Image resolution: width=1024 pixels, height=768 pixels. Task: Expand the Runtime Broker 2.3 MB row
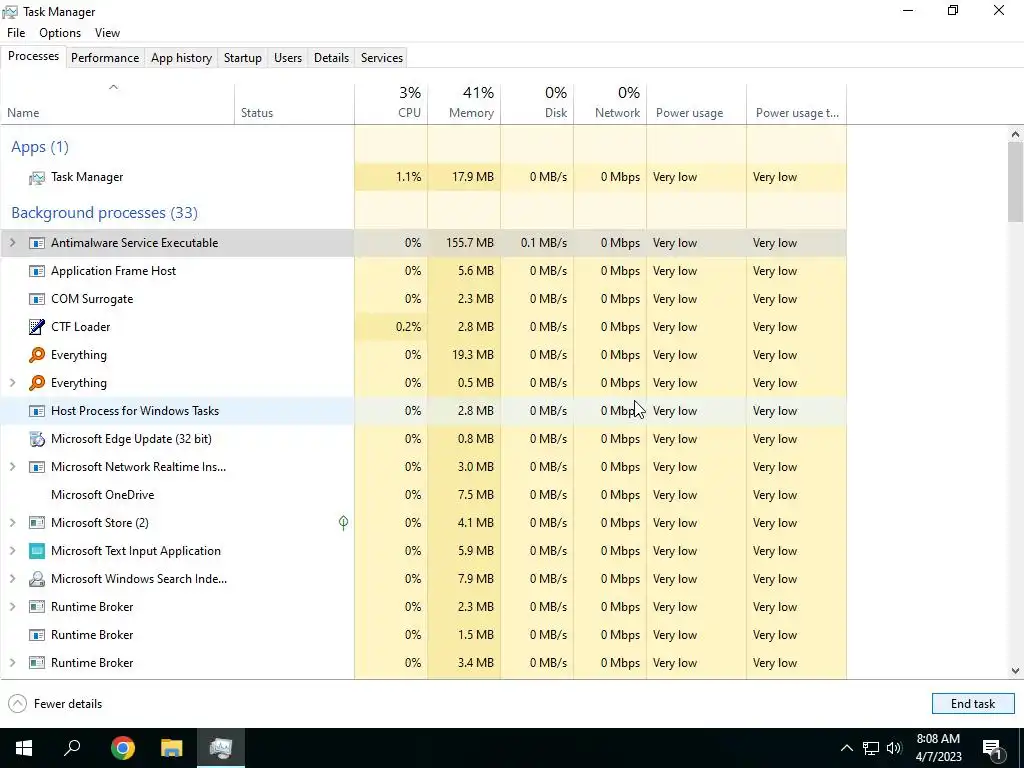click(x=12, y=607)
